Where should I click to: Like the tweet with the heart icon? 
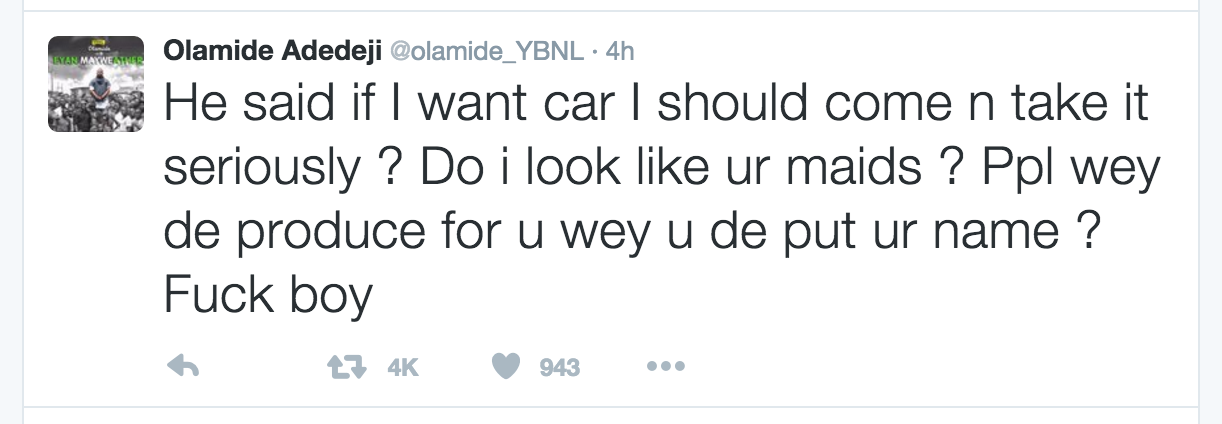coord(508,368)
